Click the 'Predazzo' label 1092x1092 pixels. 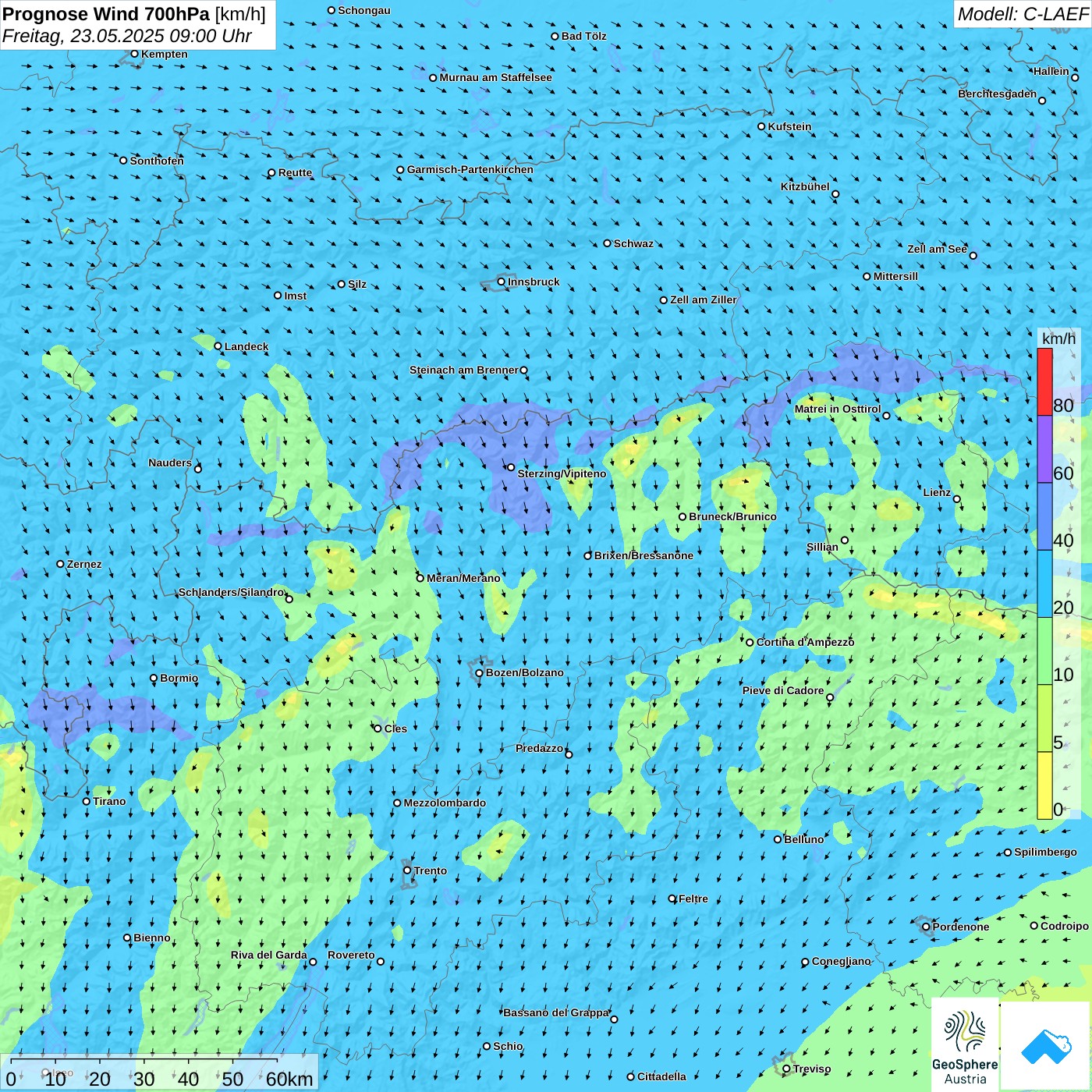click(539, 748)
